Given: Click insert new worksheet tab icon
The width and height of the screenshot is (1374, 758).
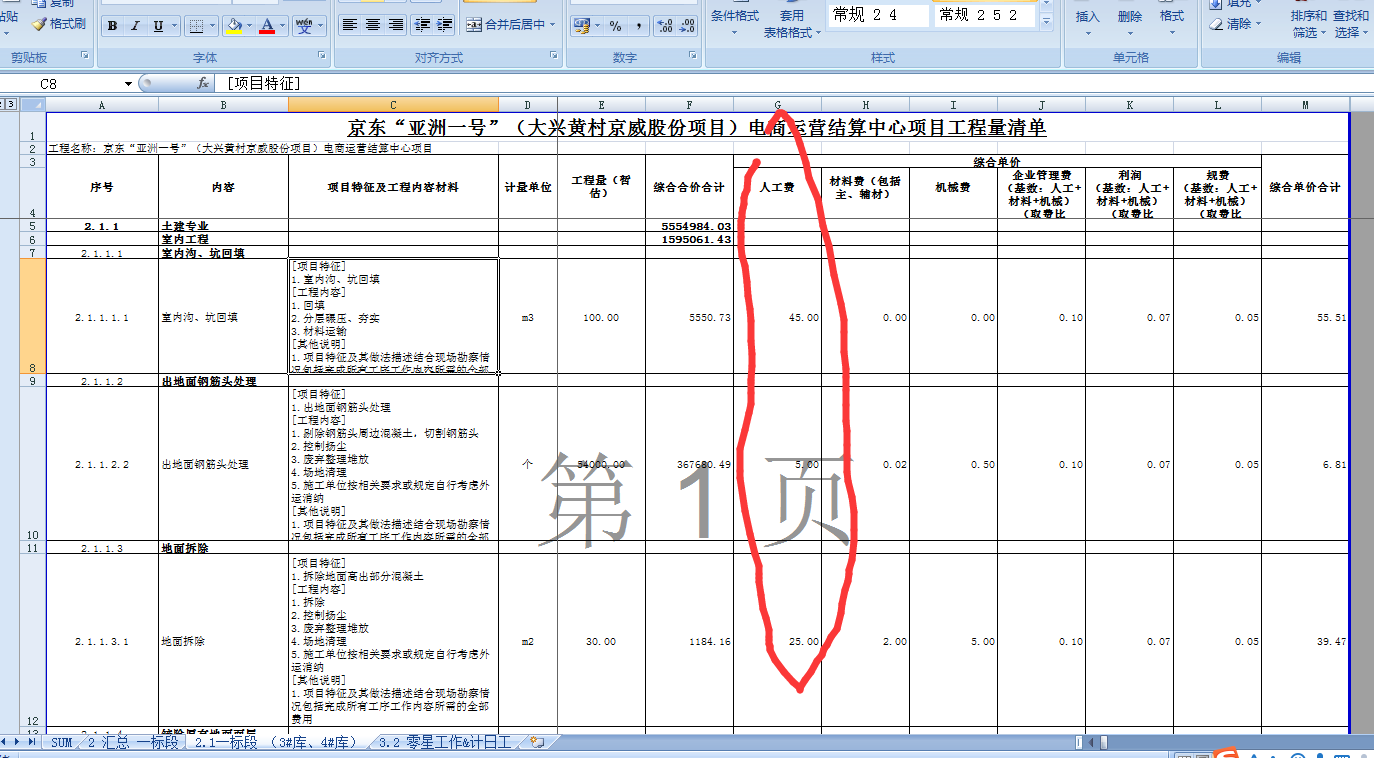Looking at the screenshot, I should tap(538, 743).
